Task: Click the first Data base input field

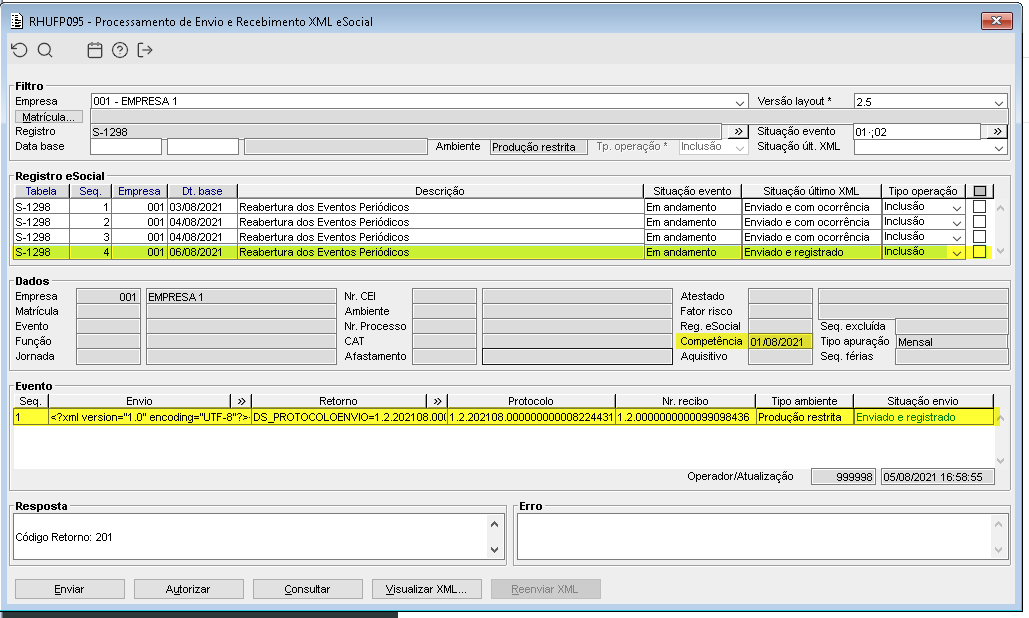Action: (x=126, y=147)
